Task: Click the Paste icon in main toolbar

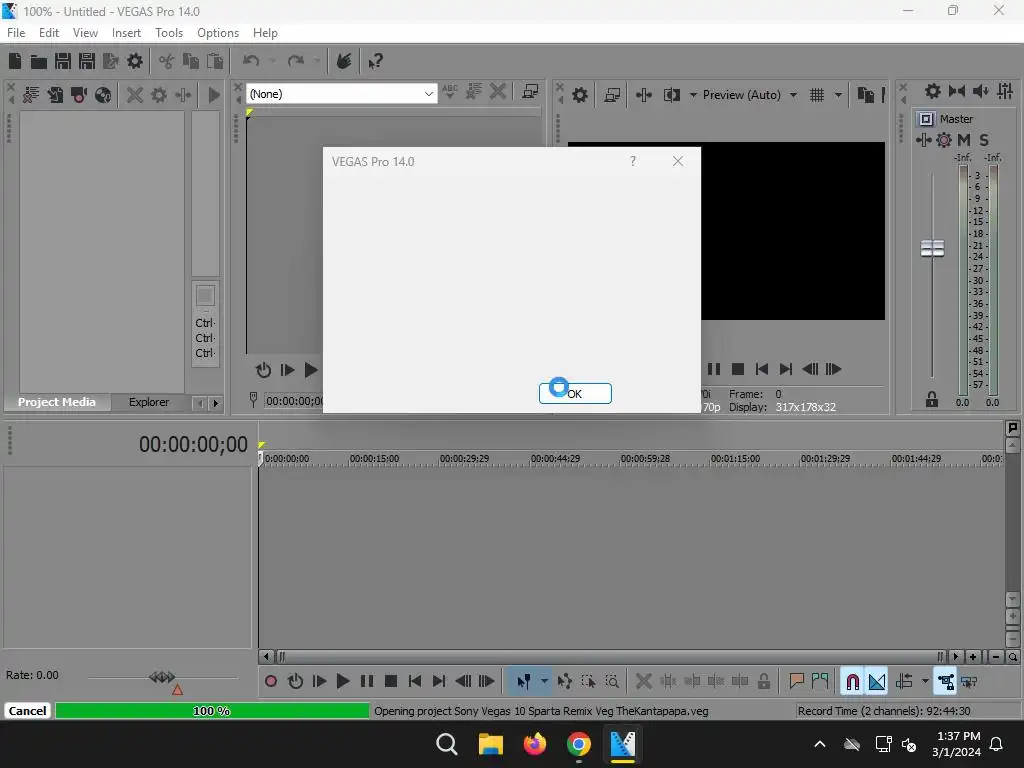Action: point(215,61)
